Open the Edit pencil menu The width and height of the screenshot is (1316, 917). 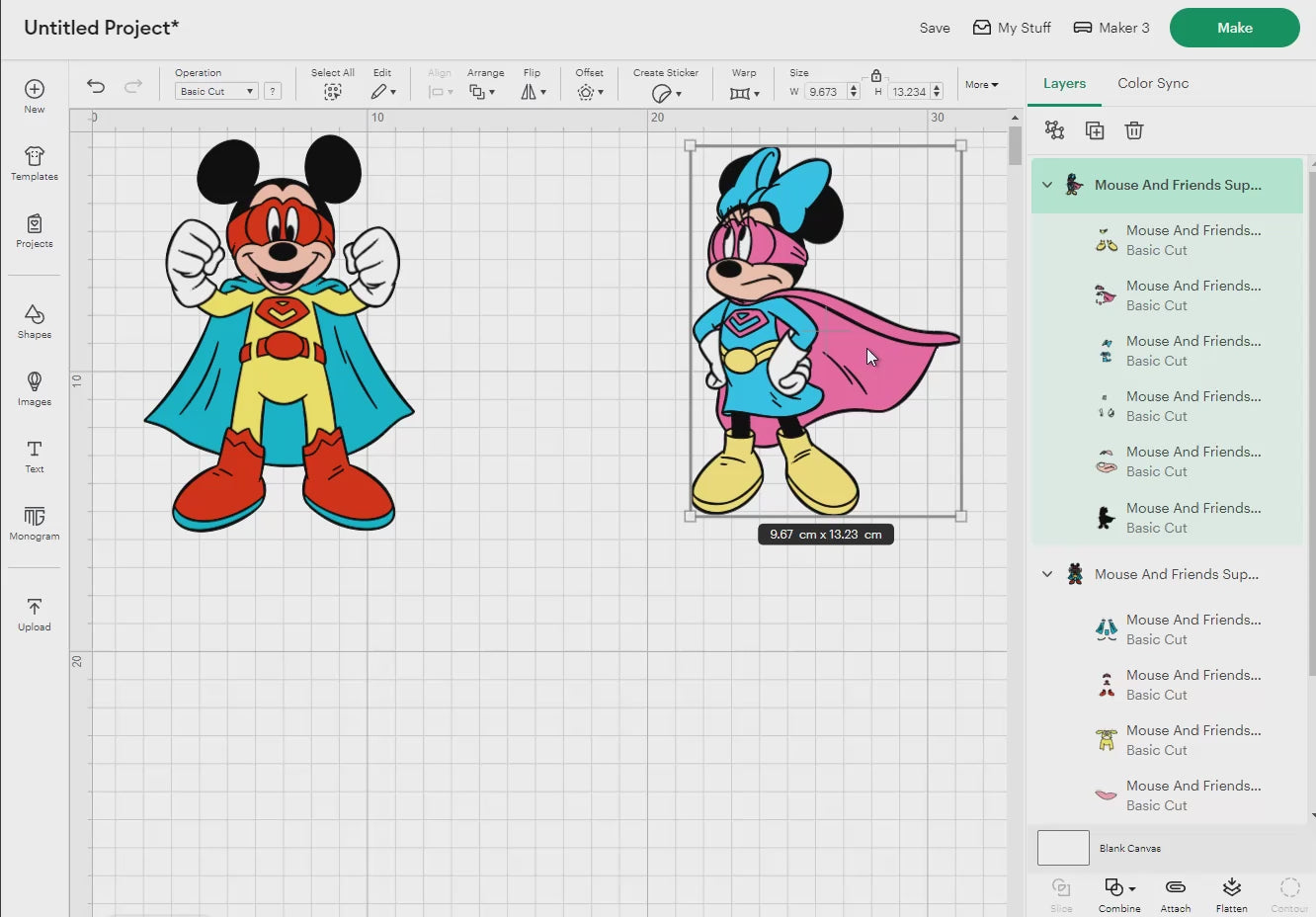(x=383, y=92)
